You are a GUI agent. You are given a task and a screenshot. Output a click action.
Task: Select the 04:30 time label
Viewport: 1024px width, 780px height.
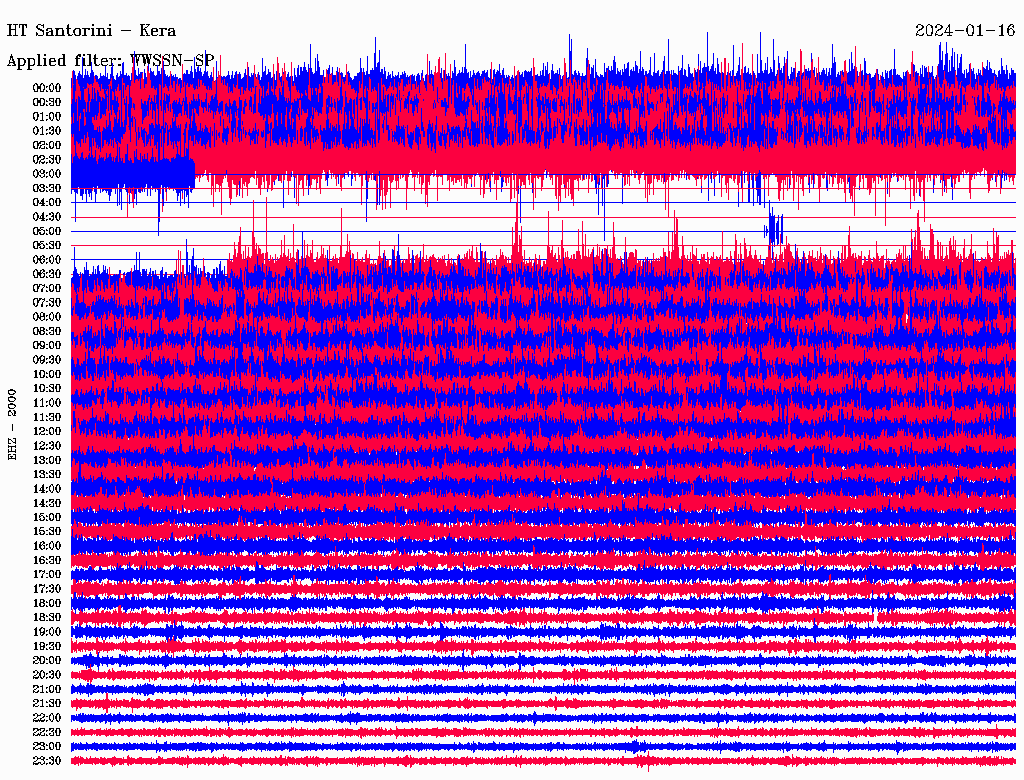point(47,217)
